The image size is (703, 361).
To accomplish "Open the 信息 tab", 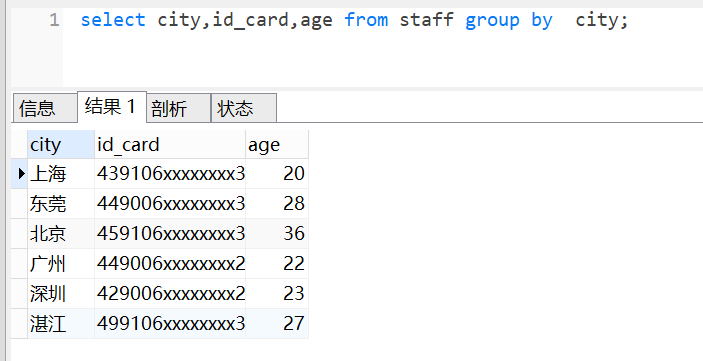I will pos(44,108).
